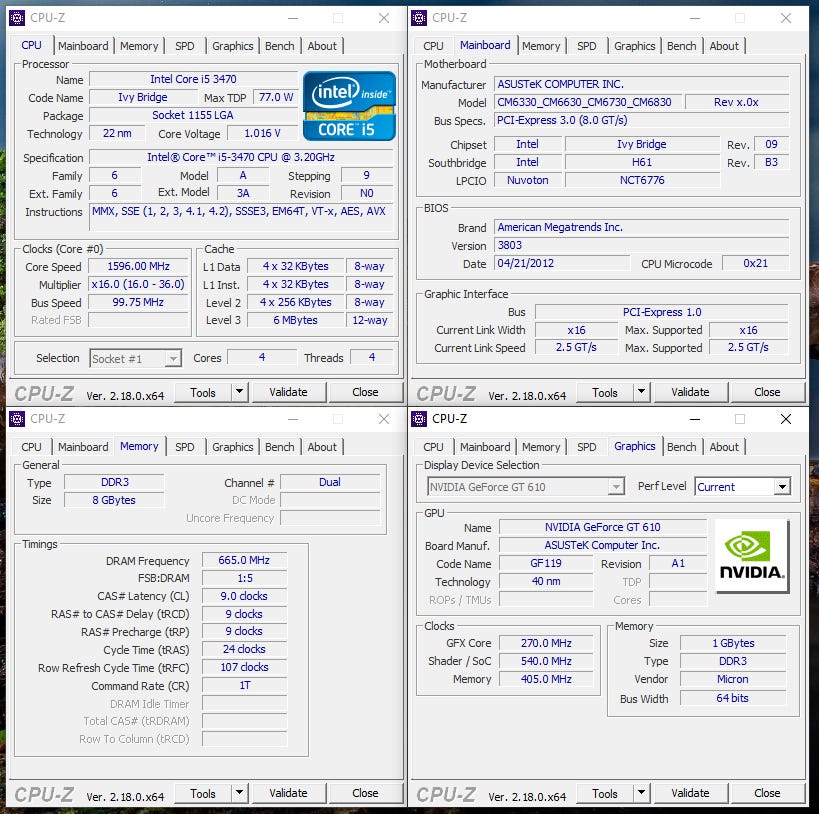Switch to Mainboard tab in CPU window

[83, 46]
